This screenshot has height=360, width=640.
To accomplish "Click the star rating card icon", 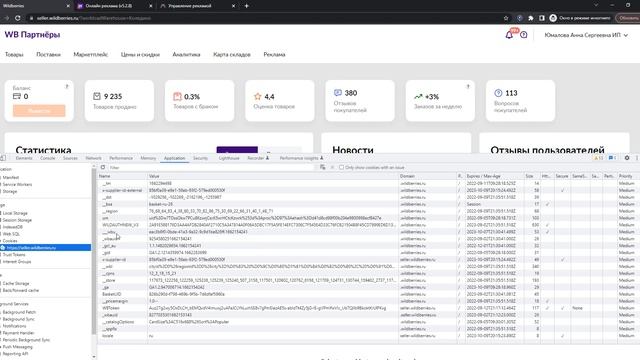I will pyautogui.click(x=258, y=96).
